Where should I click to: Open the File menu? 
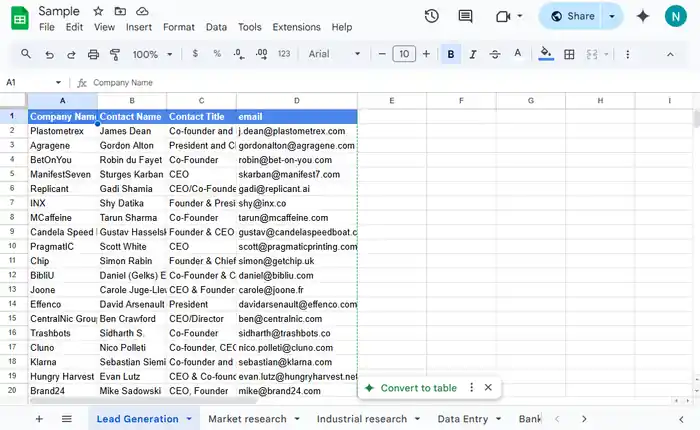[x=47, y=27]
